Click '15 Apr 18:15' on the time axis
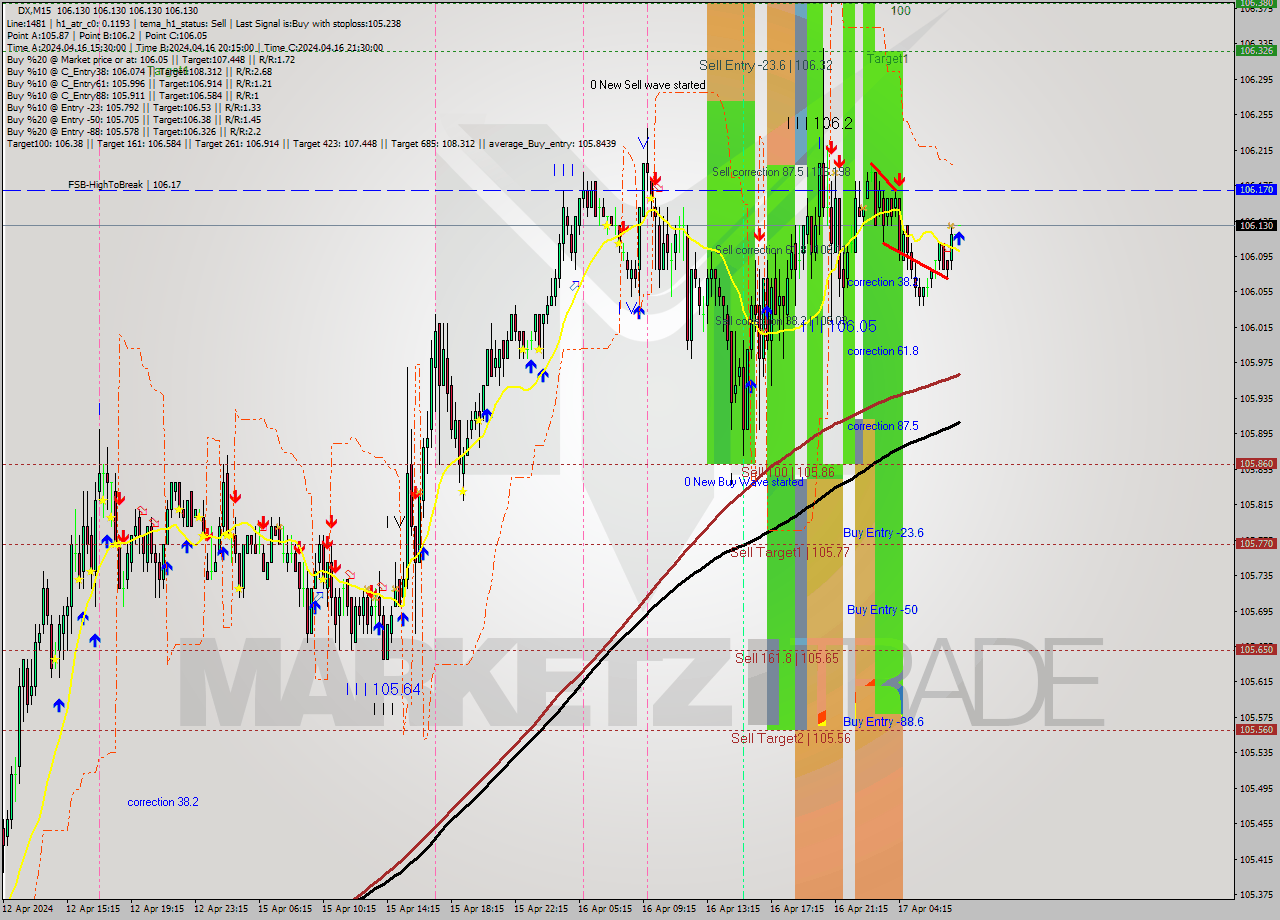This screenshot has height=920, width=1280. pos(477,909)
